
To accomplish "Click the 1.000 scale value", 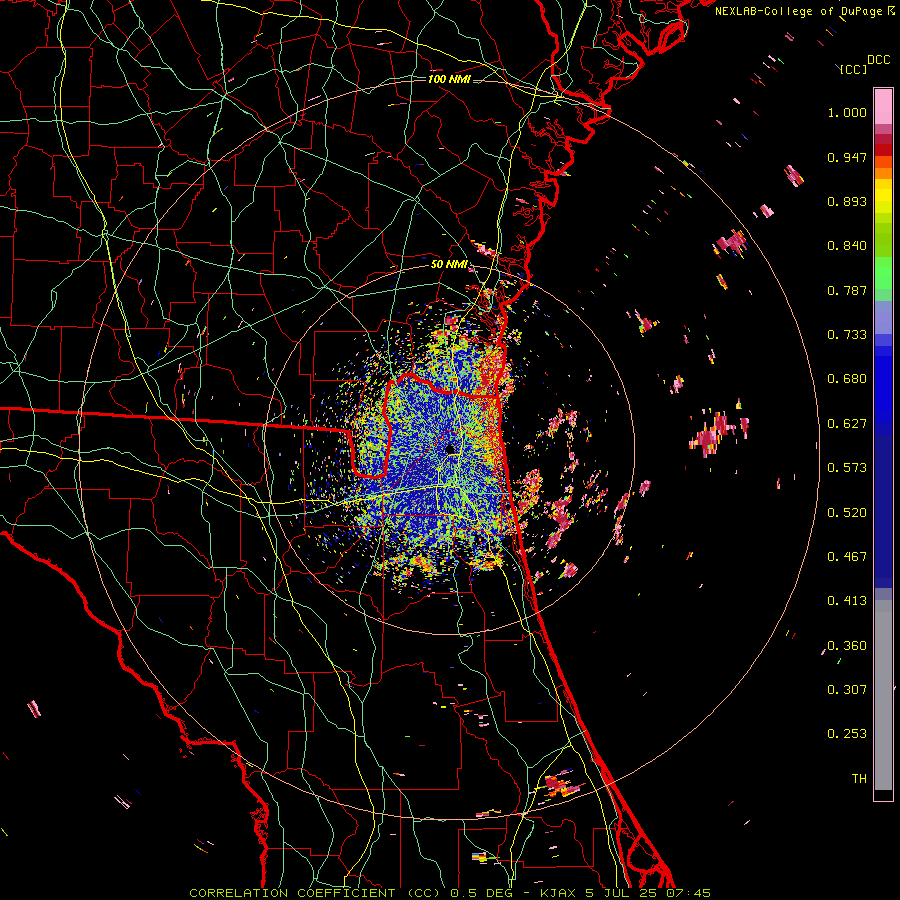I will pos(847,112).
